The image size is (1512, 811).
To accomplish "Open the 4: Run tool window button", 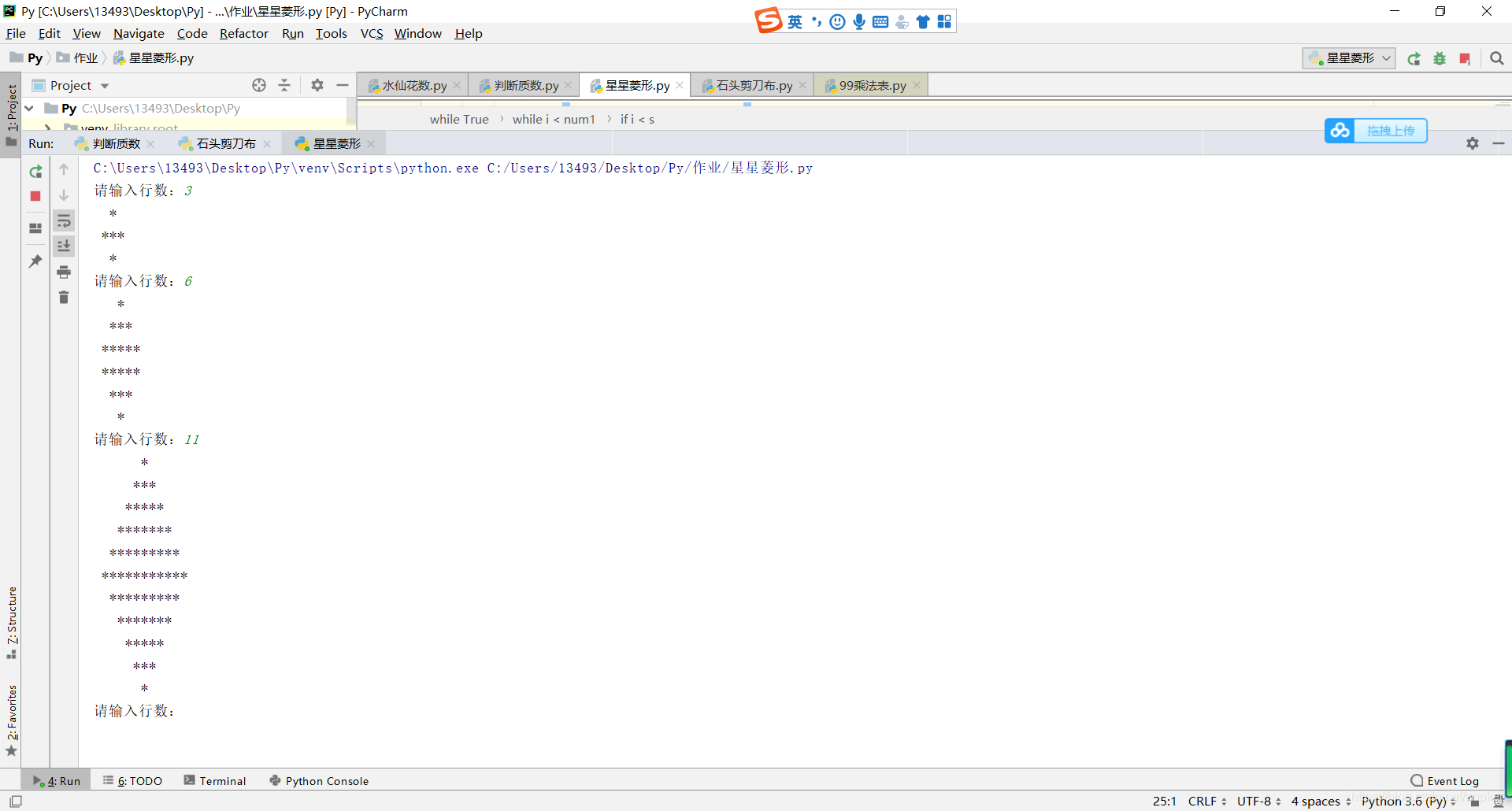I will click(57, 780).
